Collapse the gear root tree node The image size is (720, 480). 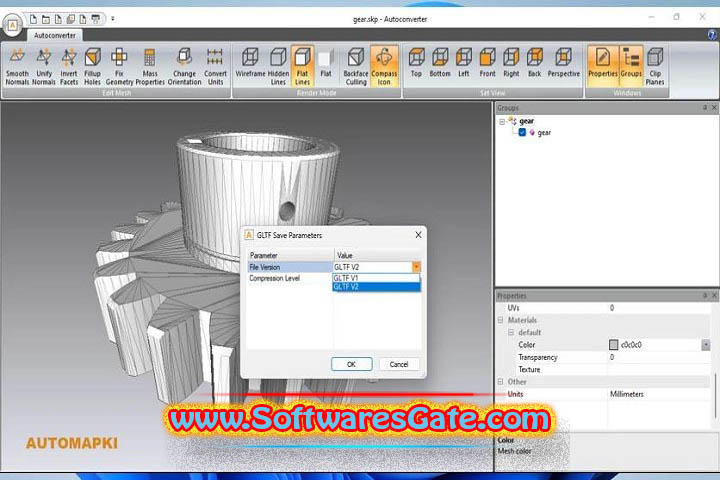point(502,122)
